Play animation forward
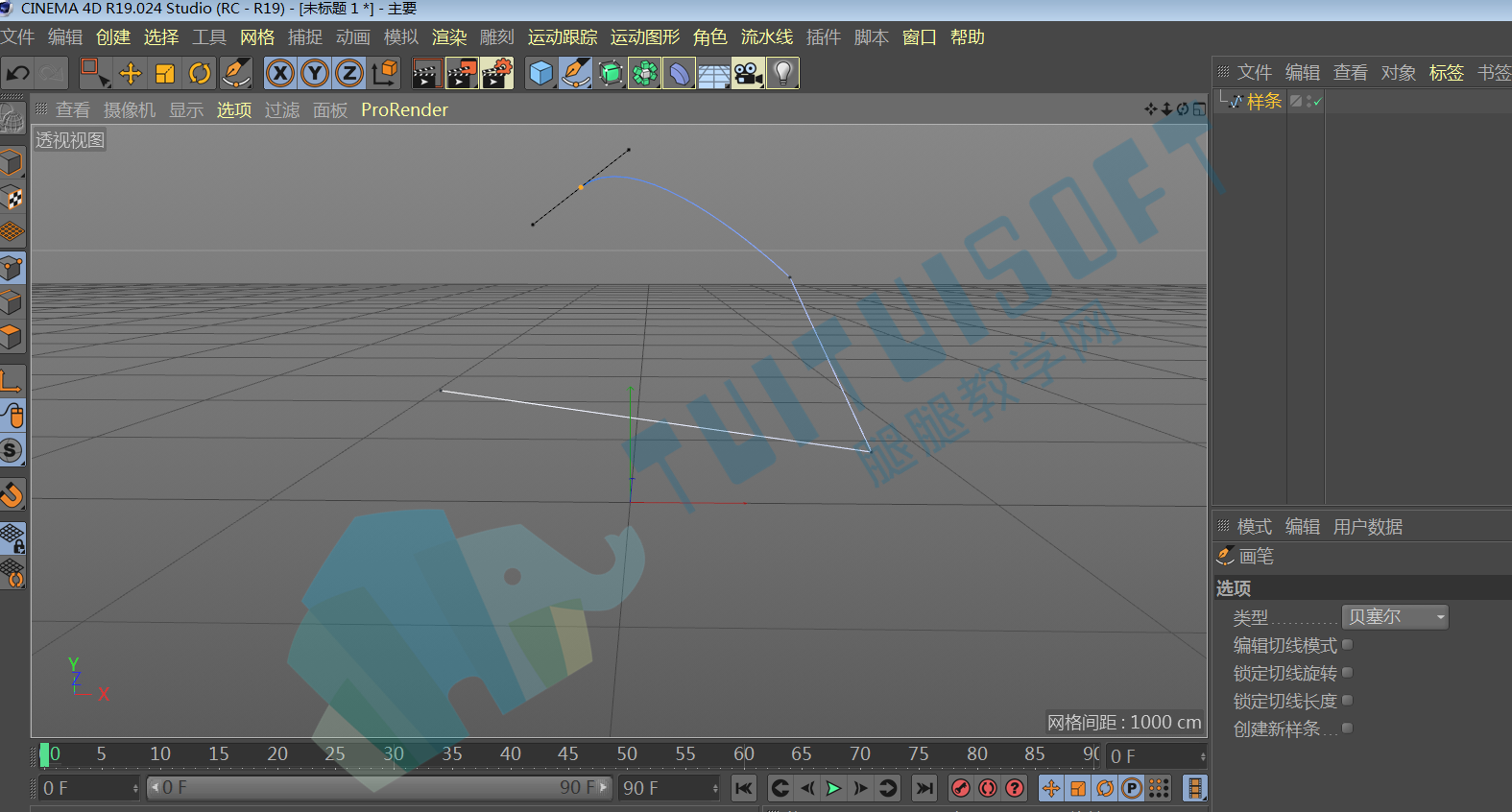 pos(833,788)
